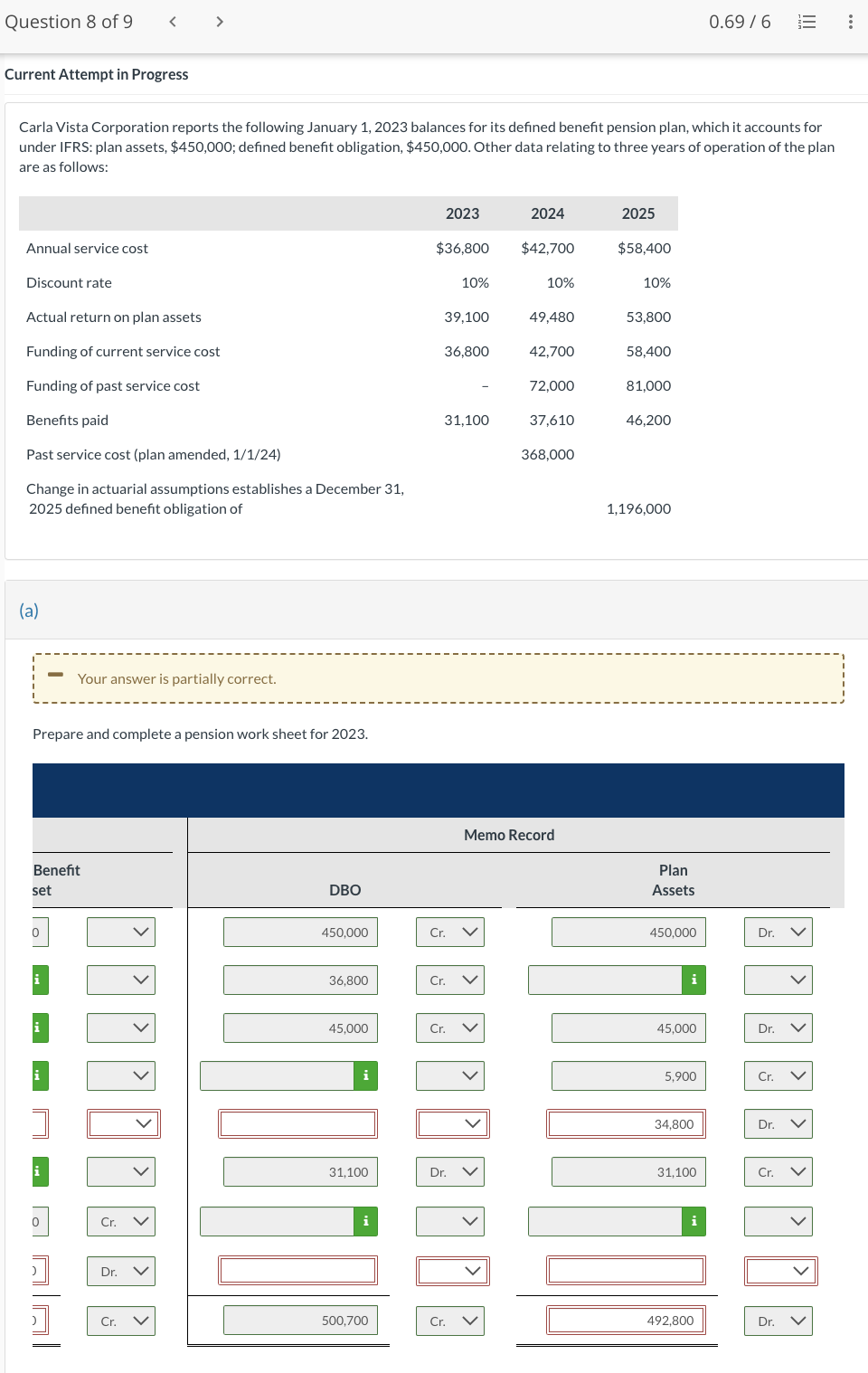Screen dimensions: 868x1373
Task: Click the empty Plan Assets amount field near the bottom
Action: tap(624, 1270)
